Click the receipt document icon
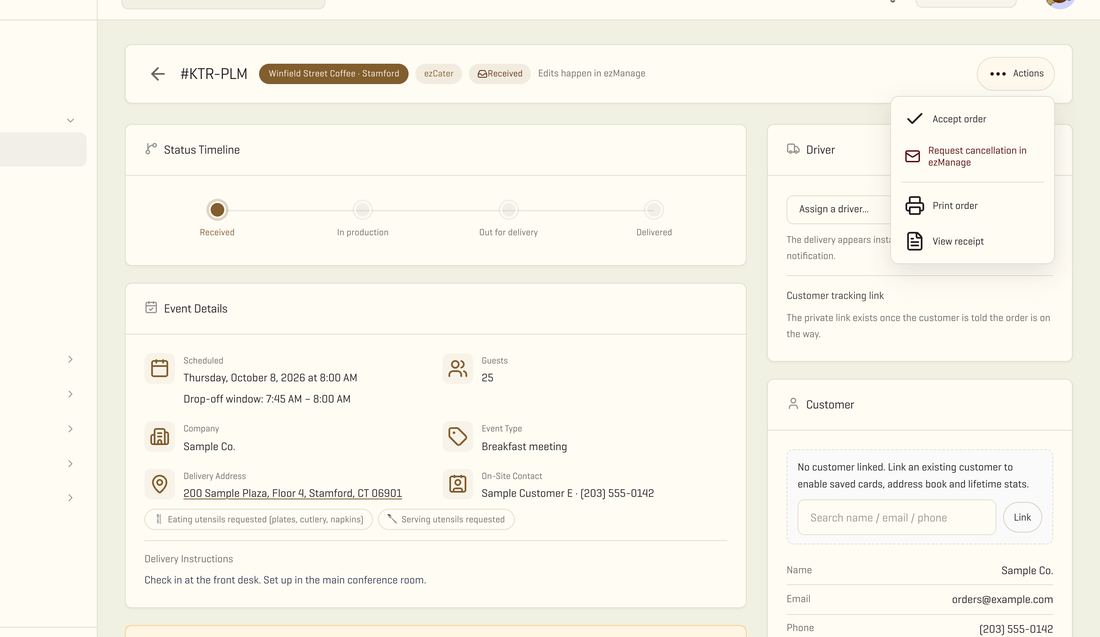1100x637 pixels. (914, 241)
